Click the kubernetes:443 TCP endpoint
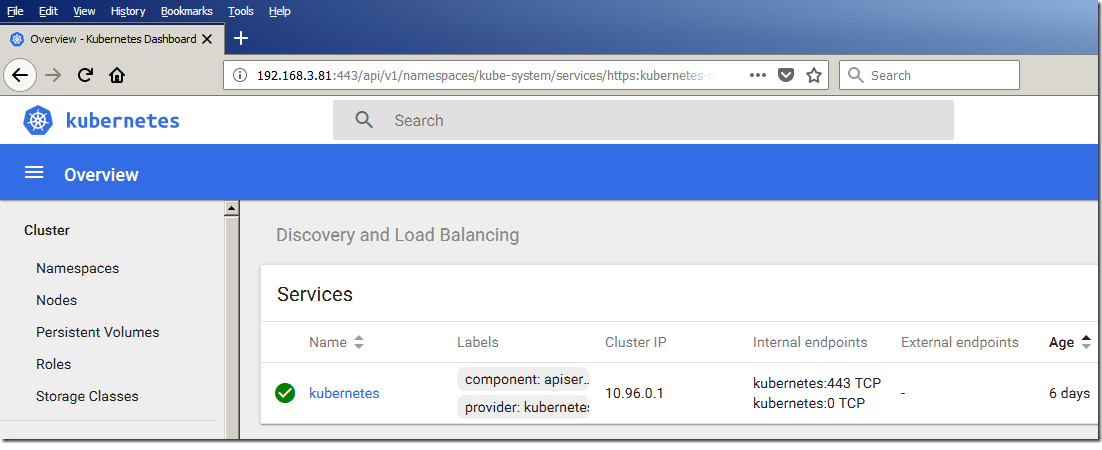The height and width of the screenshot is (450, 1102). 817,383
